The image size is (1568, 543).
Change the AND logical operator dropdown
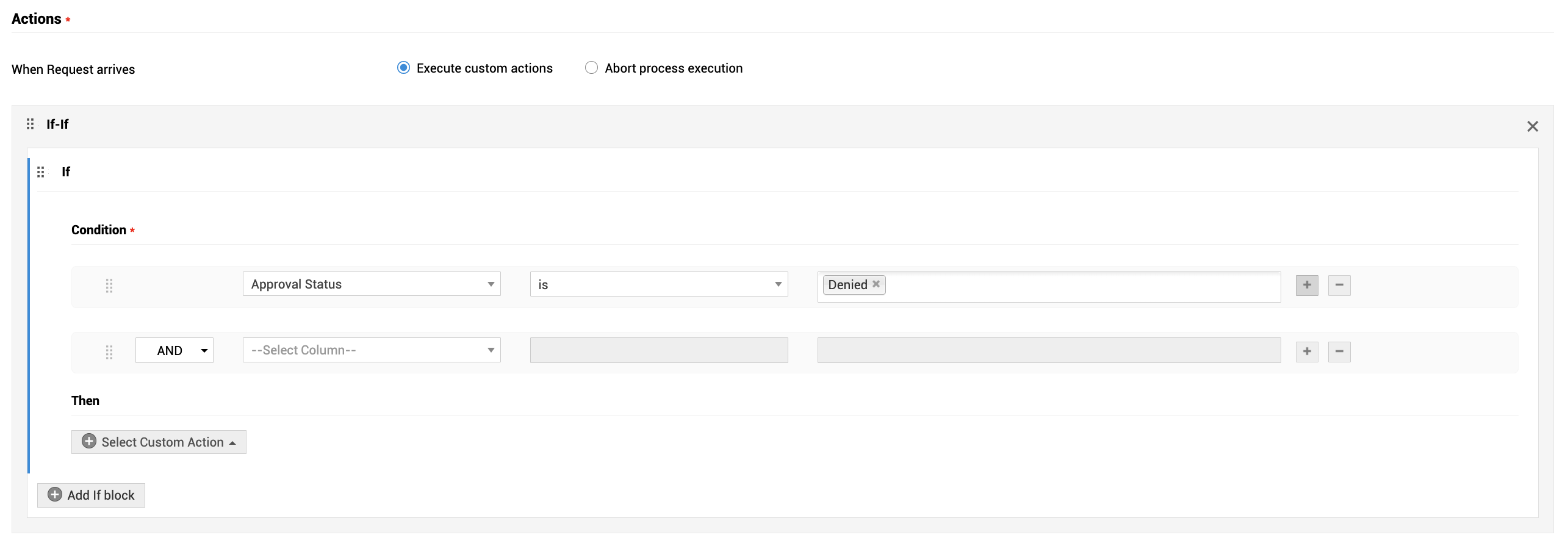tap(174, 351)
